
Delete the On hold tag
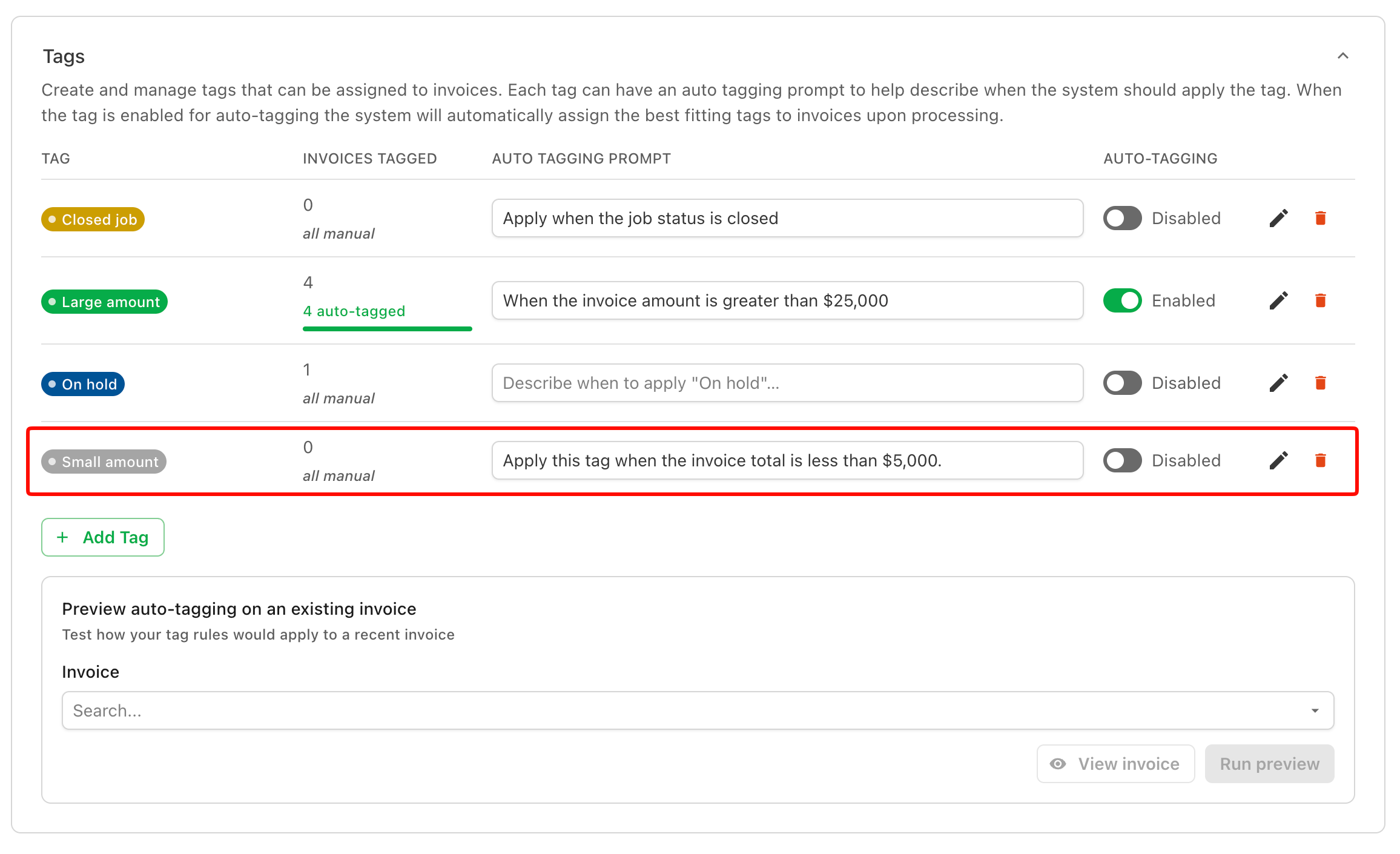pos(1320,383)
